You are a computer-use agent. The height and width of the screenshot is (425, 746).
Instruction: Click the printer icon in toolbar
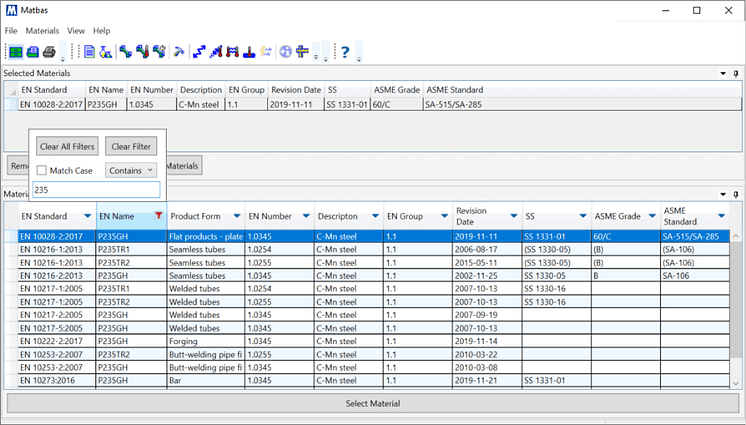click(x=48, y=51)
